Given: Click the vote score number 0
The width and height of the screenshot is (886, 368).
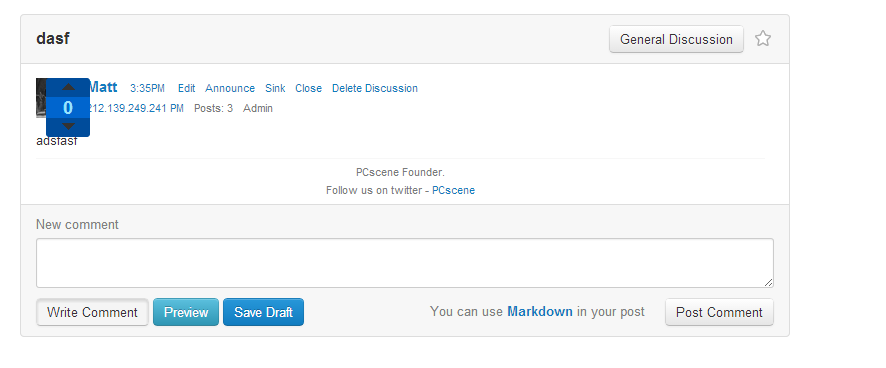Looking at the screenshot, I should pyautogui.click(x=68, y=107).
